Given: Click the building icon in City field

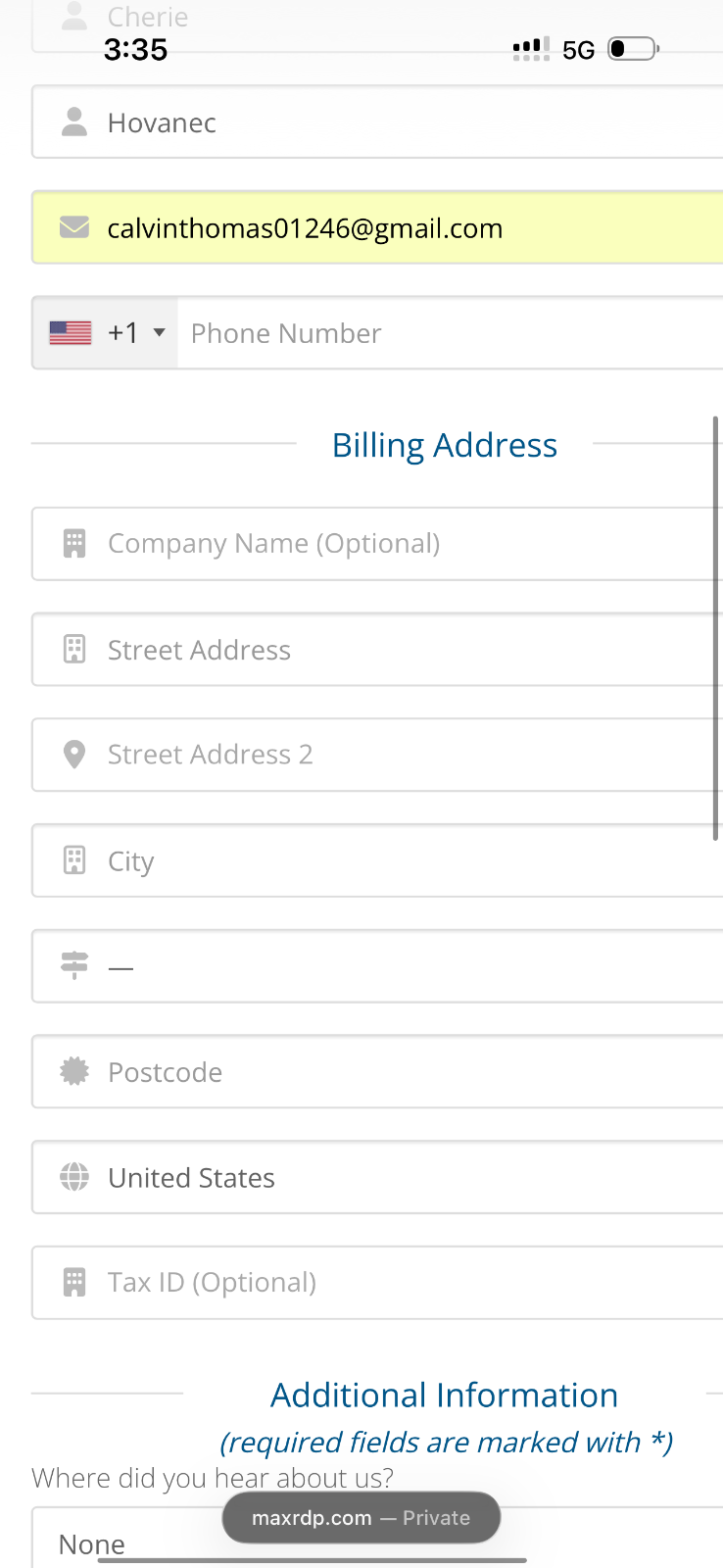Looking at the screenshot, I should (74, 860).
